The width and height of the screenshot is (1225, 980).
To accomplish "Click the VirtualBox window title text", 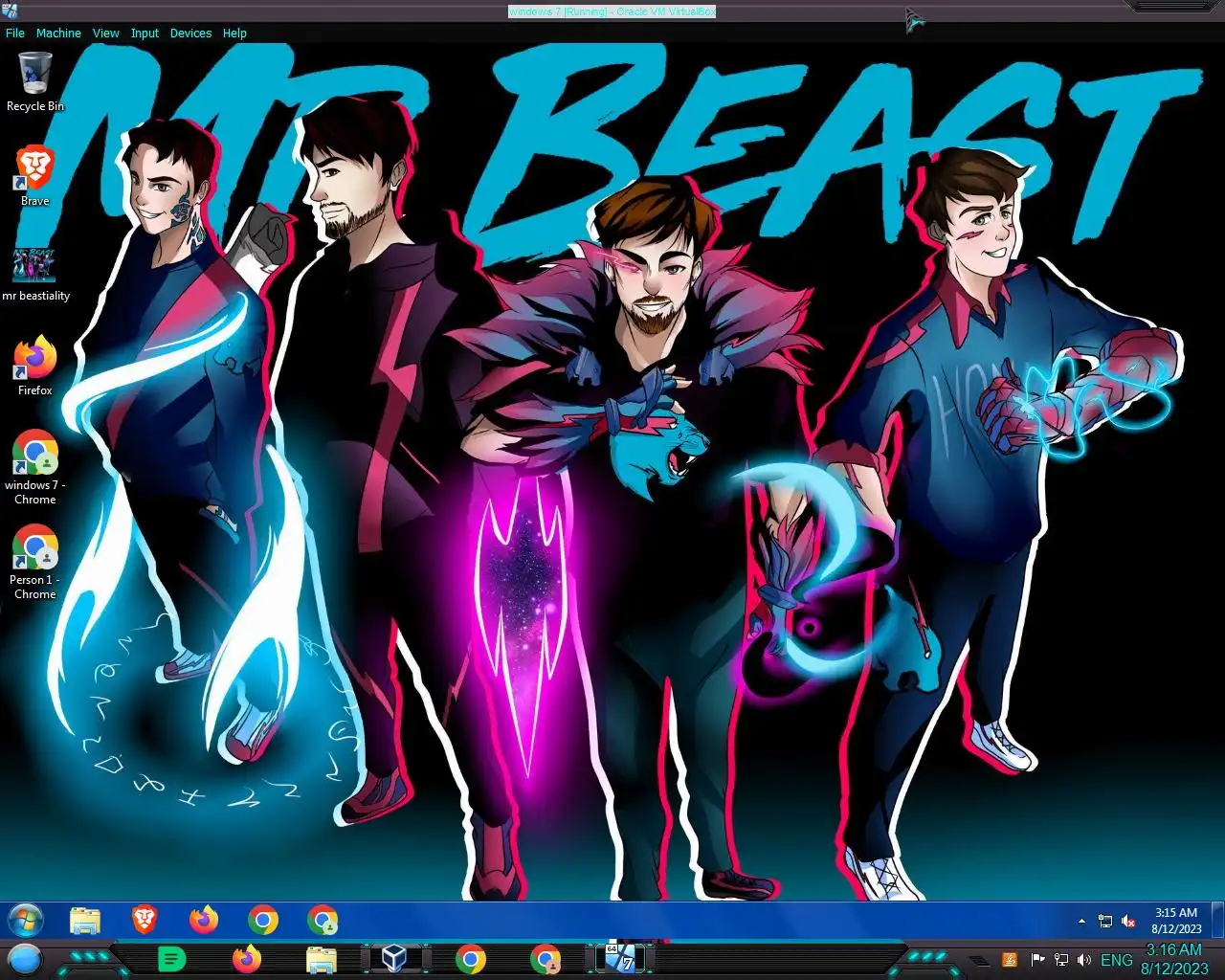I will pyautogui.click(x=612, y=11).
